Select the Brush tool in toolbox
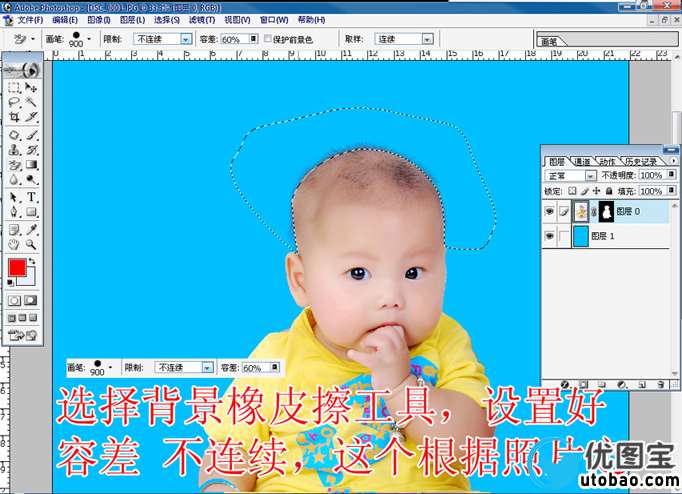682x494 pixels. [31, 135]
